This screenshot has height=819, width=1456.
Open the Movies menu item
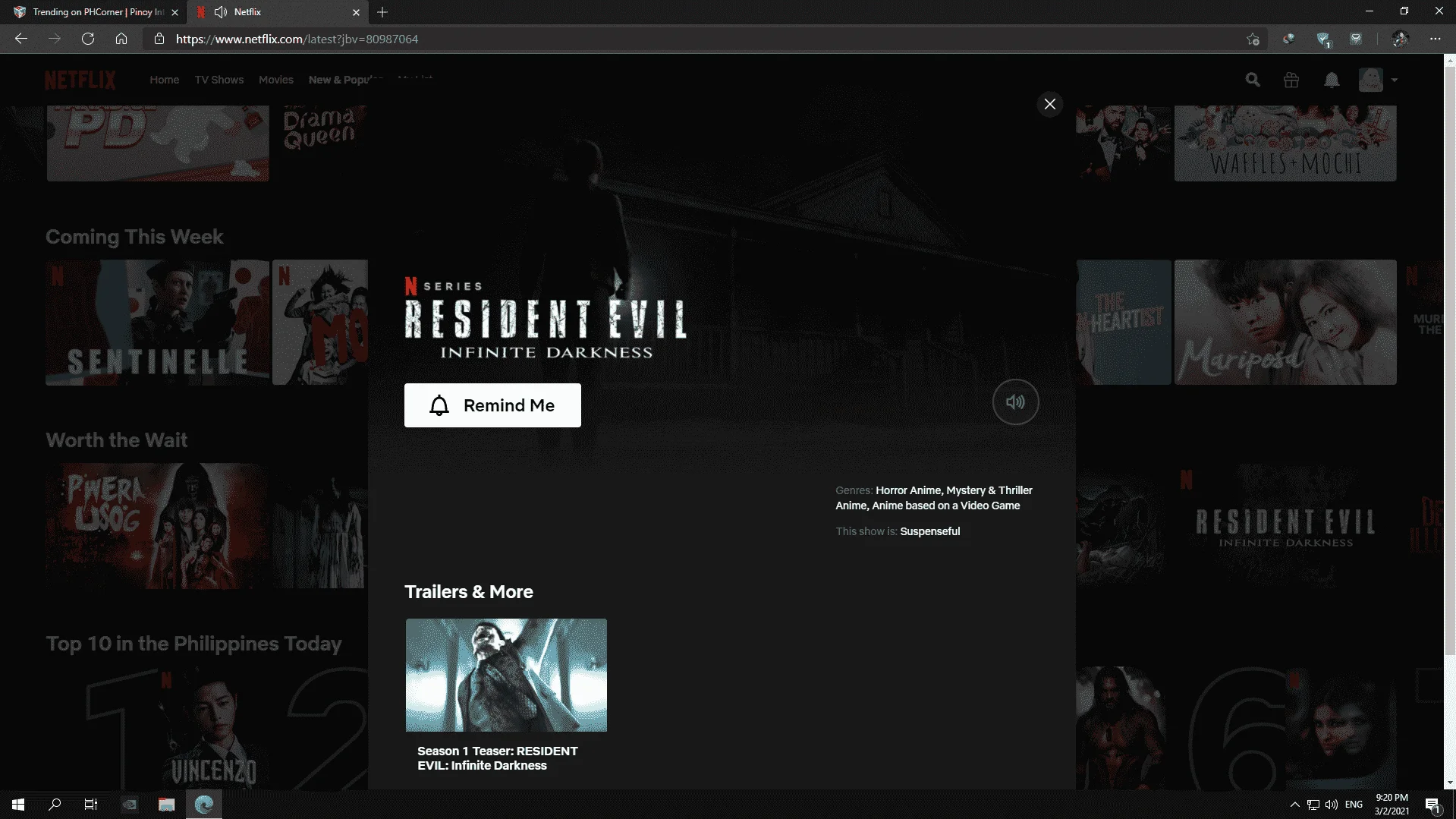point(276,80)
